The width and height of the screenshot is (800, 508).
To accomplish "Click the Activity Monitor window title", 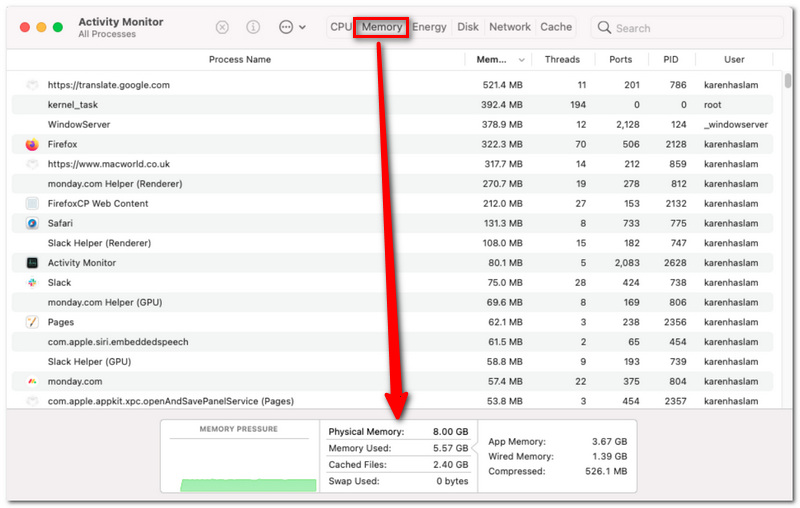I will [121, 22].
